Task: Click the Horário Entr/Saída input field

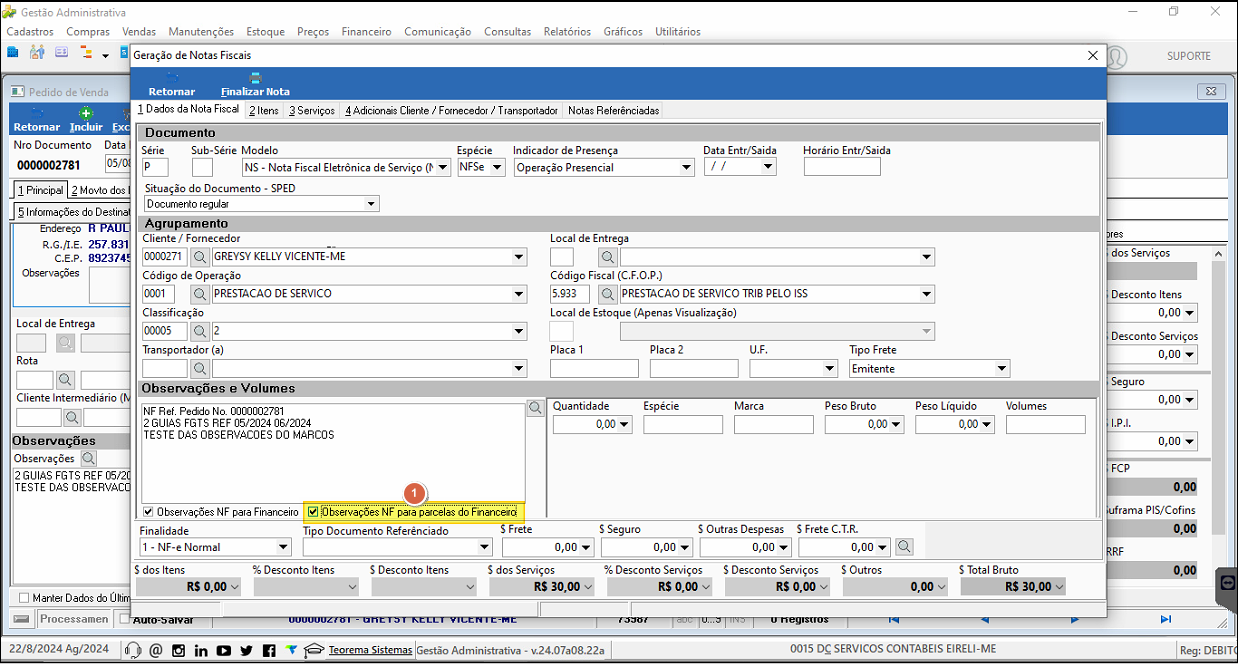Action: coord(842,167)
